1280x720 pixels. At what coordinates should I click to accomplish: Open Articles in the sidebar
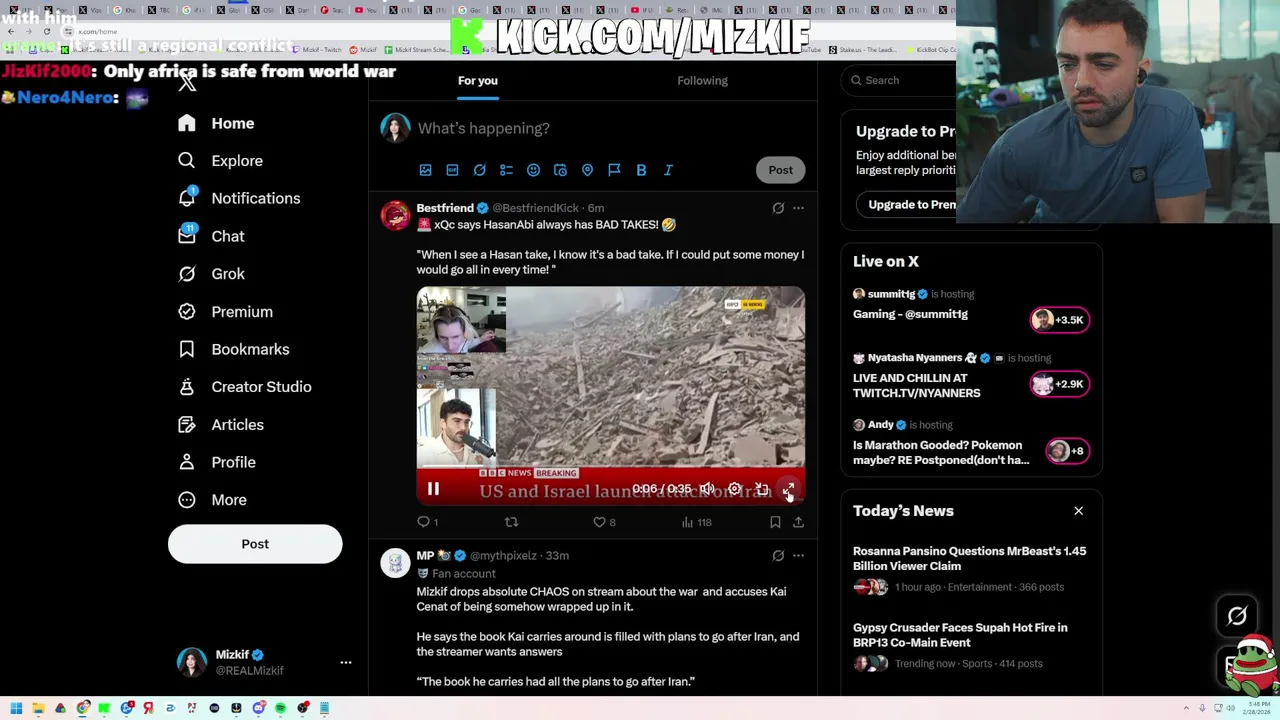220,425
